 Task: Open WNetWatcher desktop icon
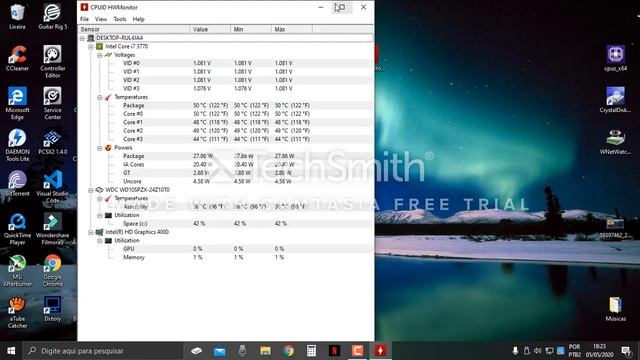pyautogui.click(x=616, y=142)
